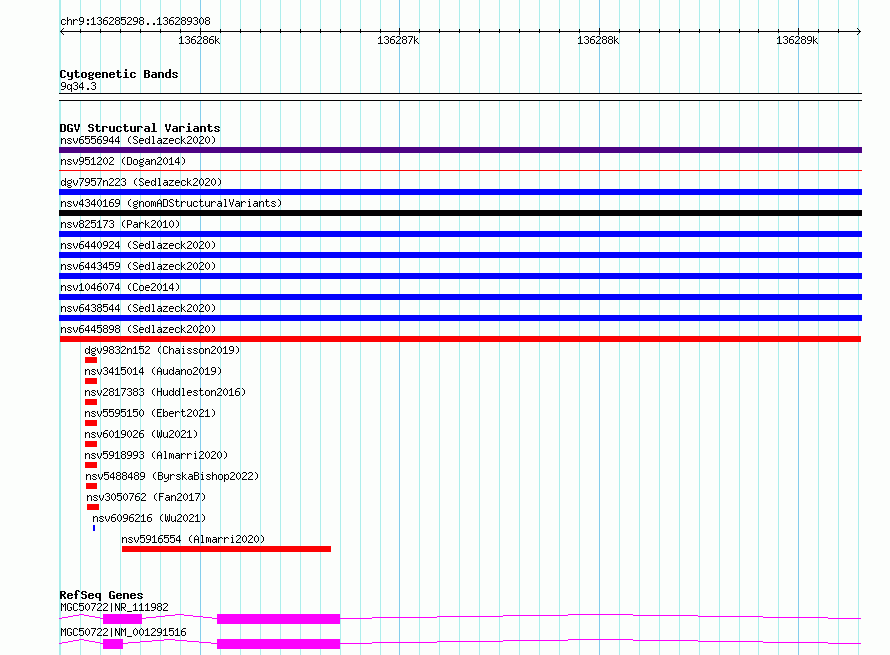The width and height of the screenshot is (890, 655).
Task: Click the small red nsv3415014 glyph
Action: point(91,381)
